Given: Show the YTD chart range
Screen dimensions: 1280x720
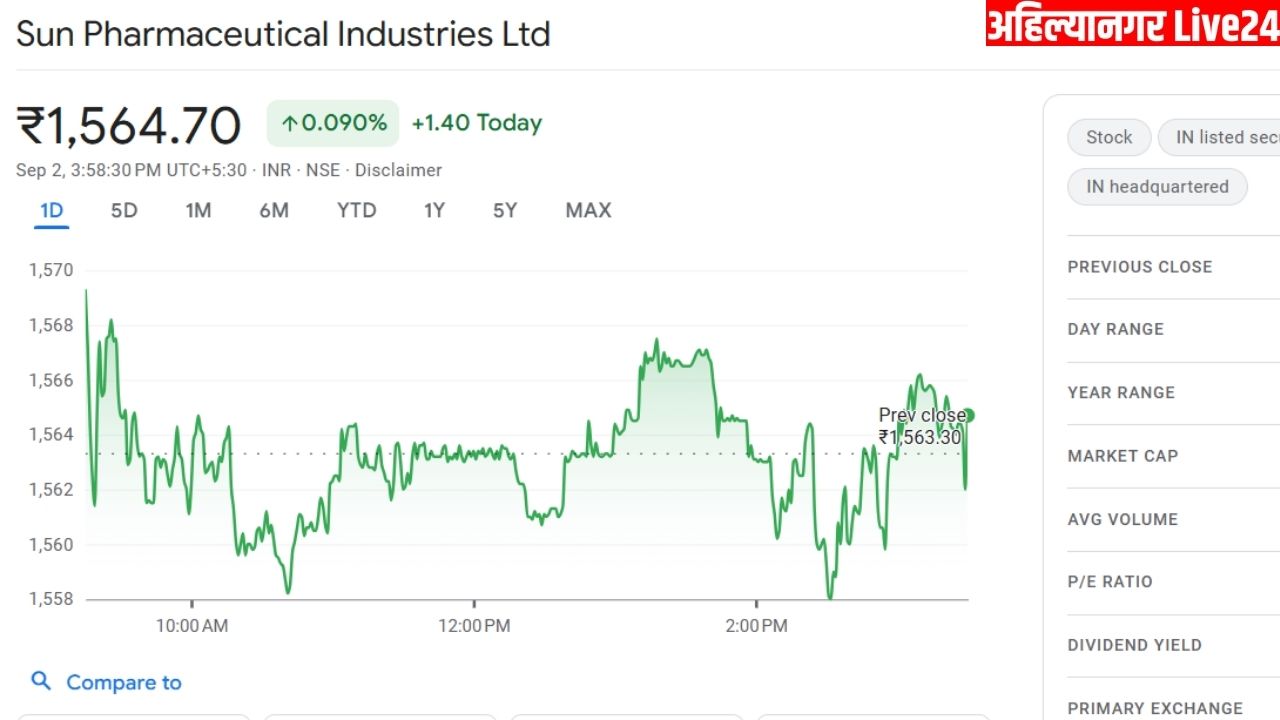Looking at the screenshot, I should click(356, 210).
